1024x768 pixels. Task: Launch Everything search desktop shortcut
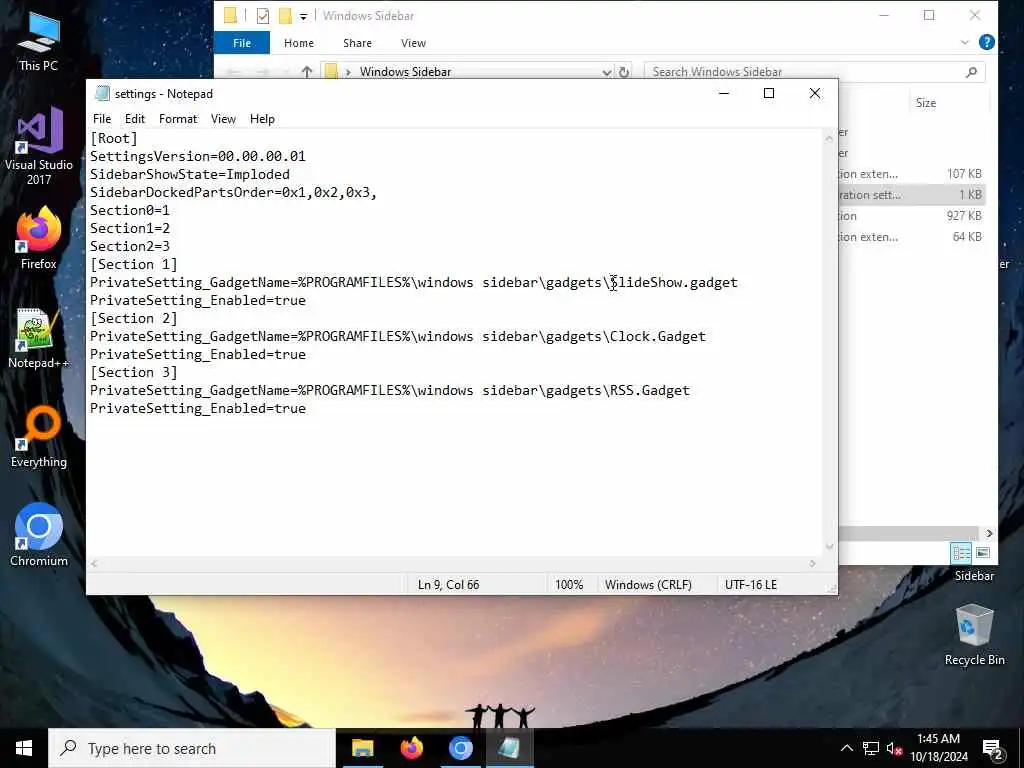[39, 436]
